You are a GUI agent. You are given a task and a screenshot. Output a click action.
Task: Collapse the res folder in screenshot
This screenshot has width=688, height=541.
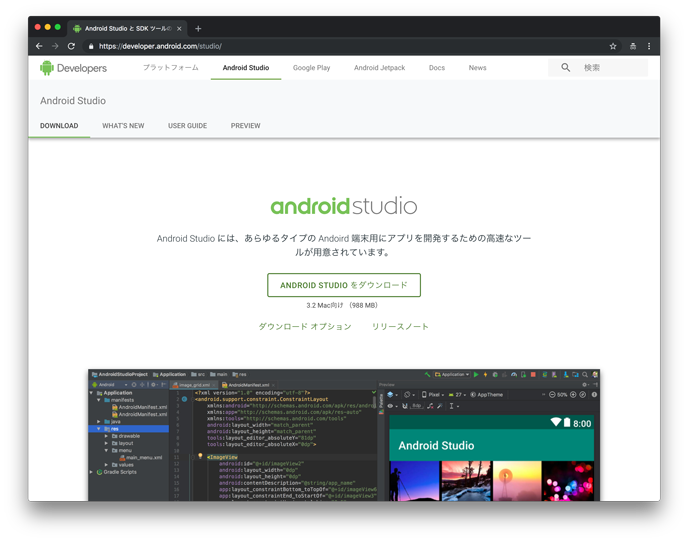pyautogui.click(x=99, y=429)
